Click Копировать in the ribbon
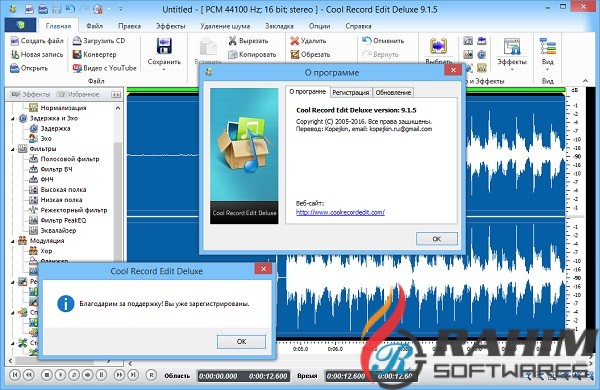The width and height of the screenshot is (600, 390). click(252, 54)
